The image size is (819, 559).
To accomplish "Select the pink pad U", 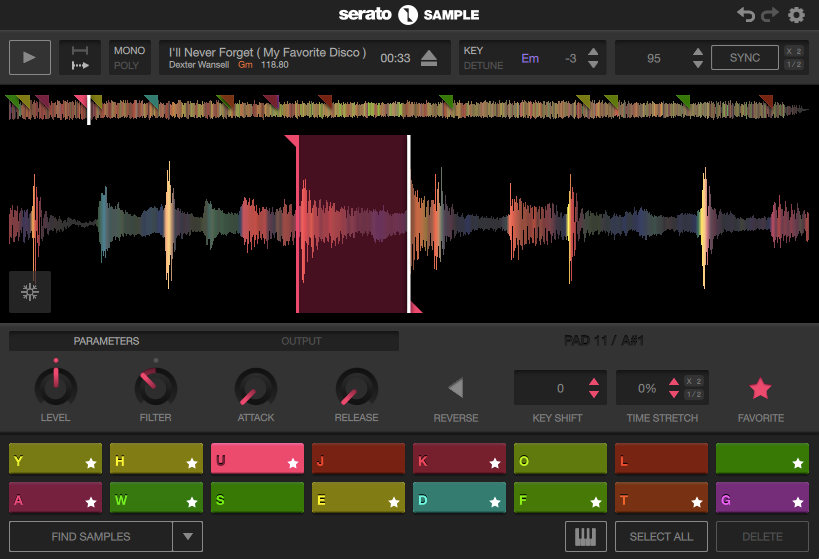I will click(257, 458).
